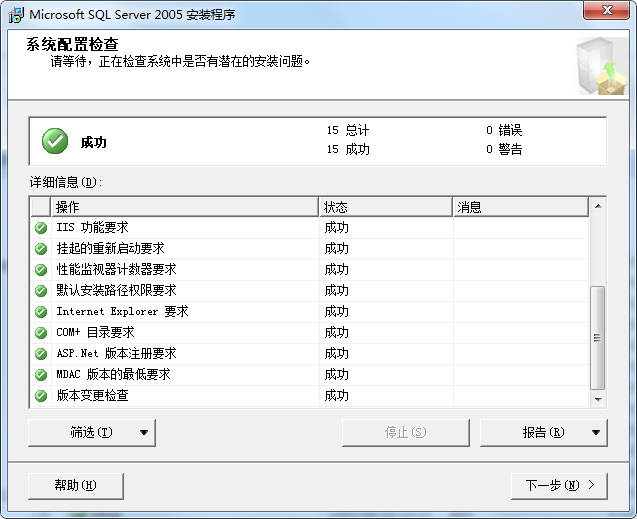Click green check icon beside COM+ 目录要求
This screenshot has height=519, width=637.
tap(41, 333)
